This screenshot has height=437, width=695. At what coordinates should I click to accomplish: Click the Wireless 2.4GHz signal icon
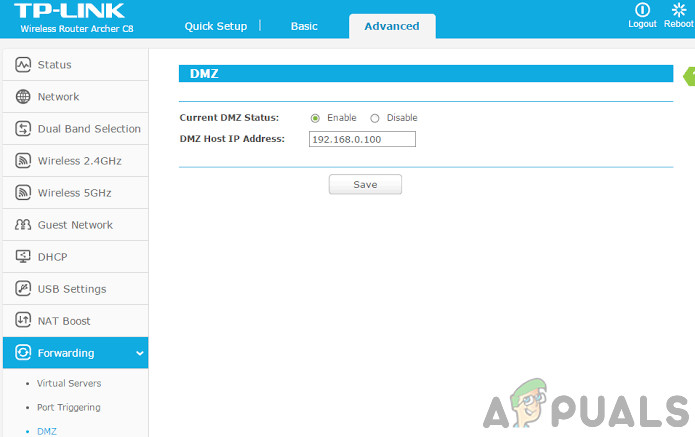tap(23, 160)
